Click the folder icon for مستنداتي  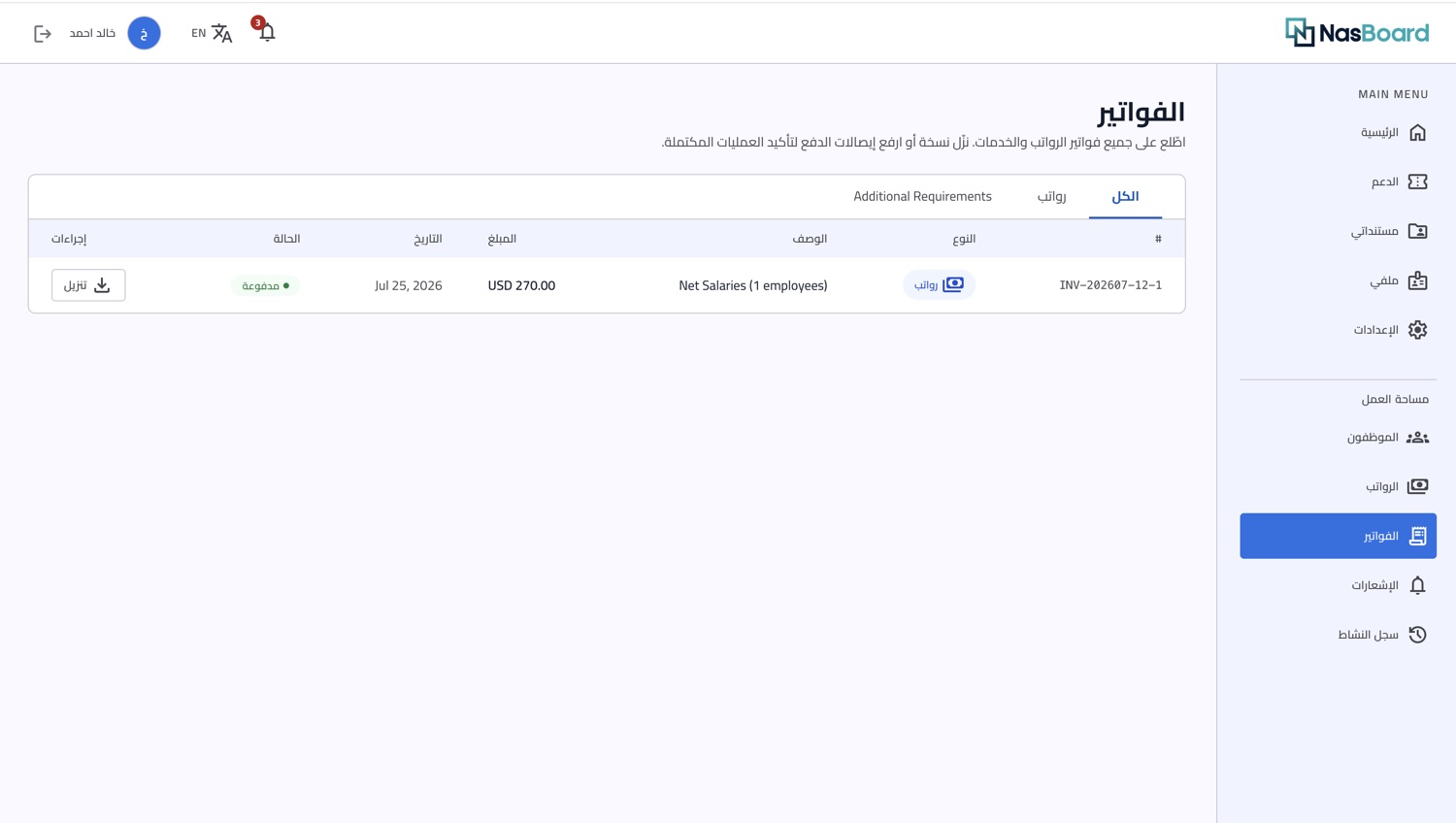click(x=1417, y=231)
